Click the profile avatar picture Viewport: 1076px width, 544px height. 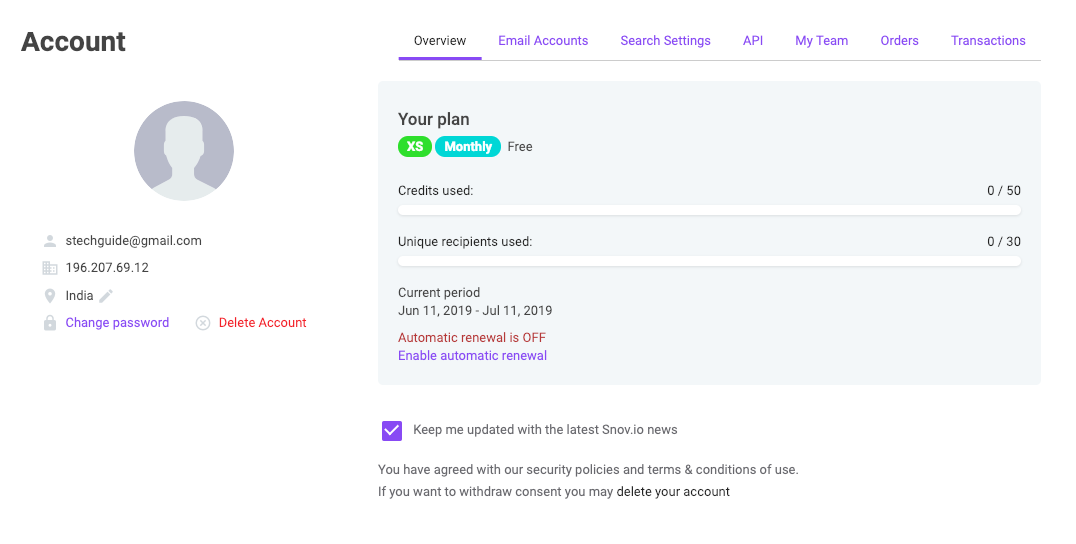tap(184, 151)
